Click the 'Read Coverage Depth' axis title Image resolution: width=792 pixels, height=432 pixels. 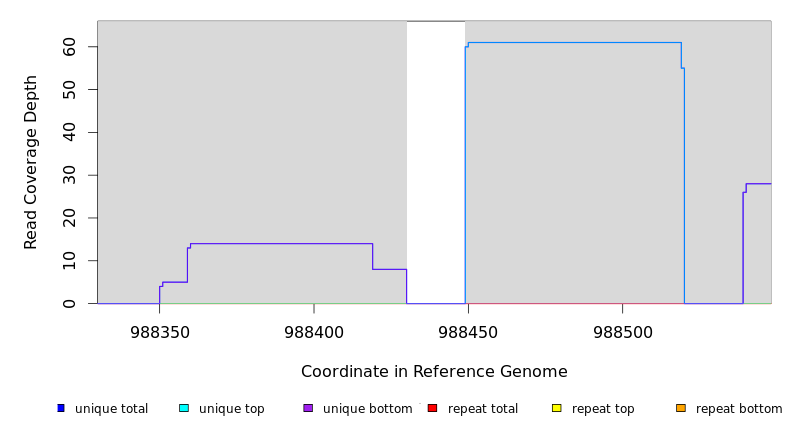[31, 162]
